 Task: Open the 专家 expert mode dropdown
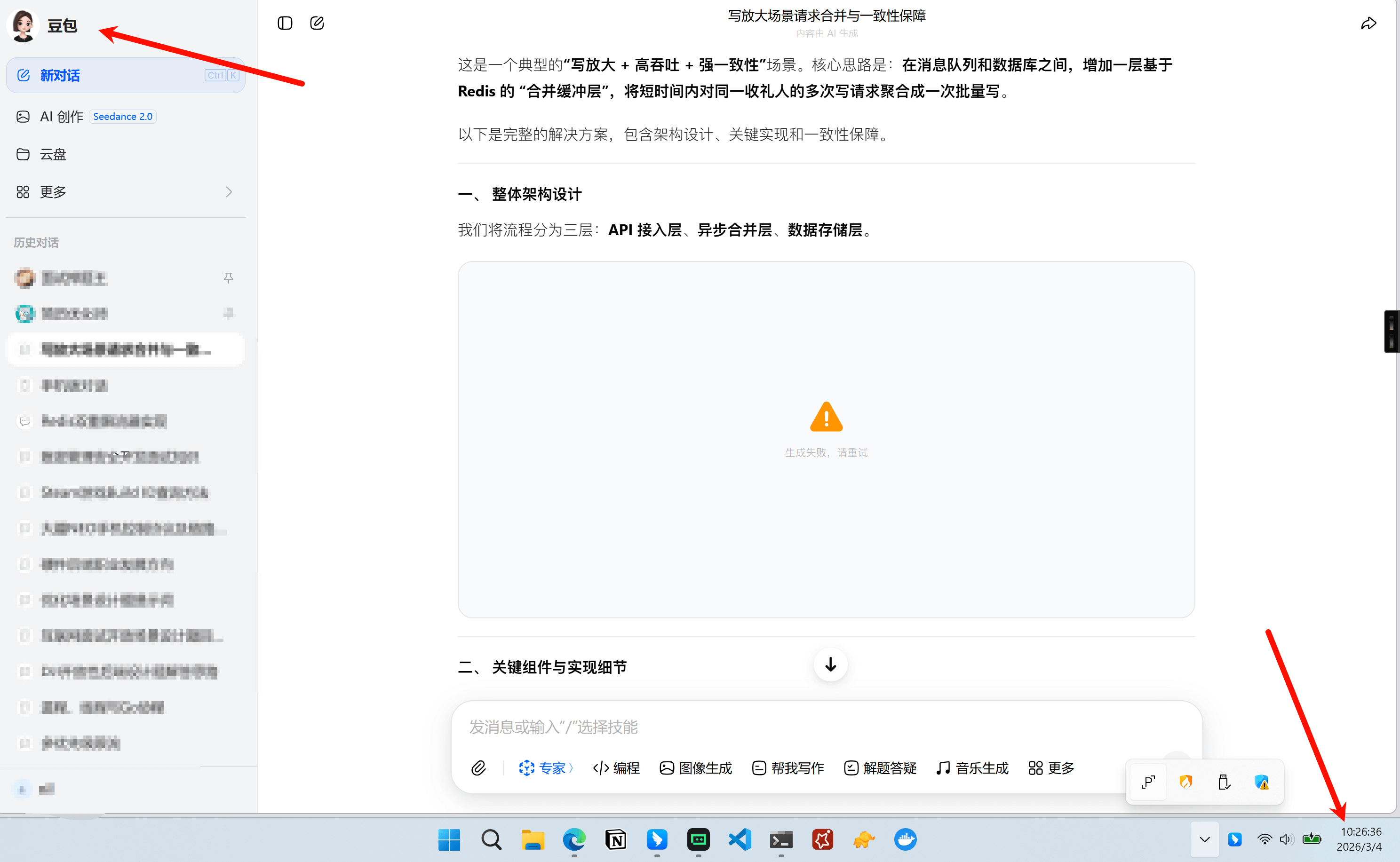(x=545, y=768)
